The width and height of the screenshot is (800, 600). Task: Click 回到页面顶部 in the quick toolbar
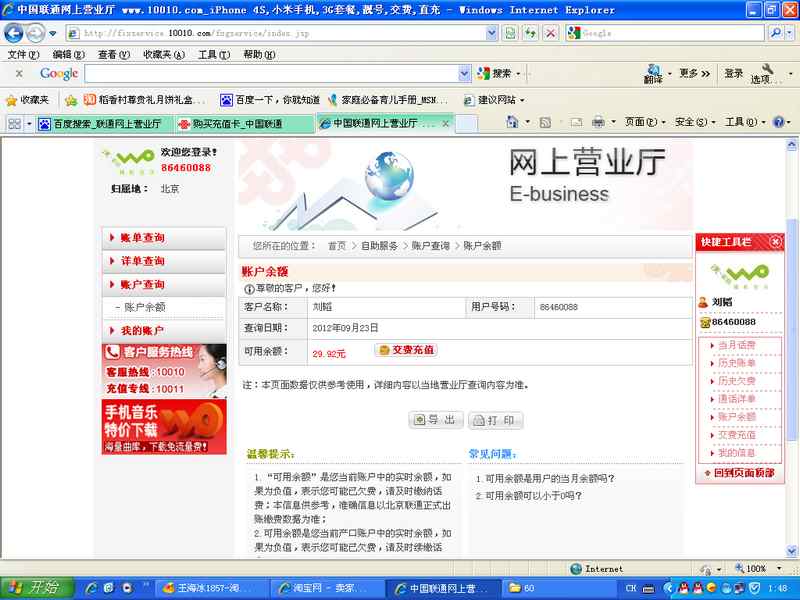coord(744,473)
